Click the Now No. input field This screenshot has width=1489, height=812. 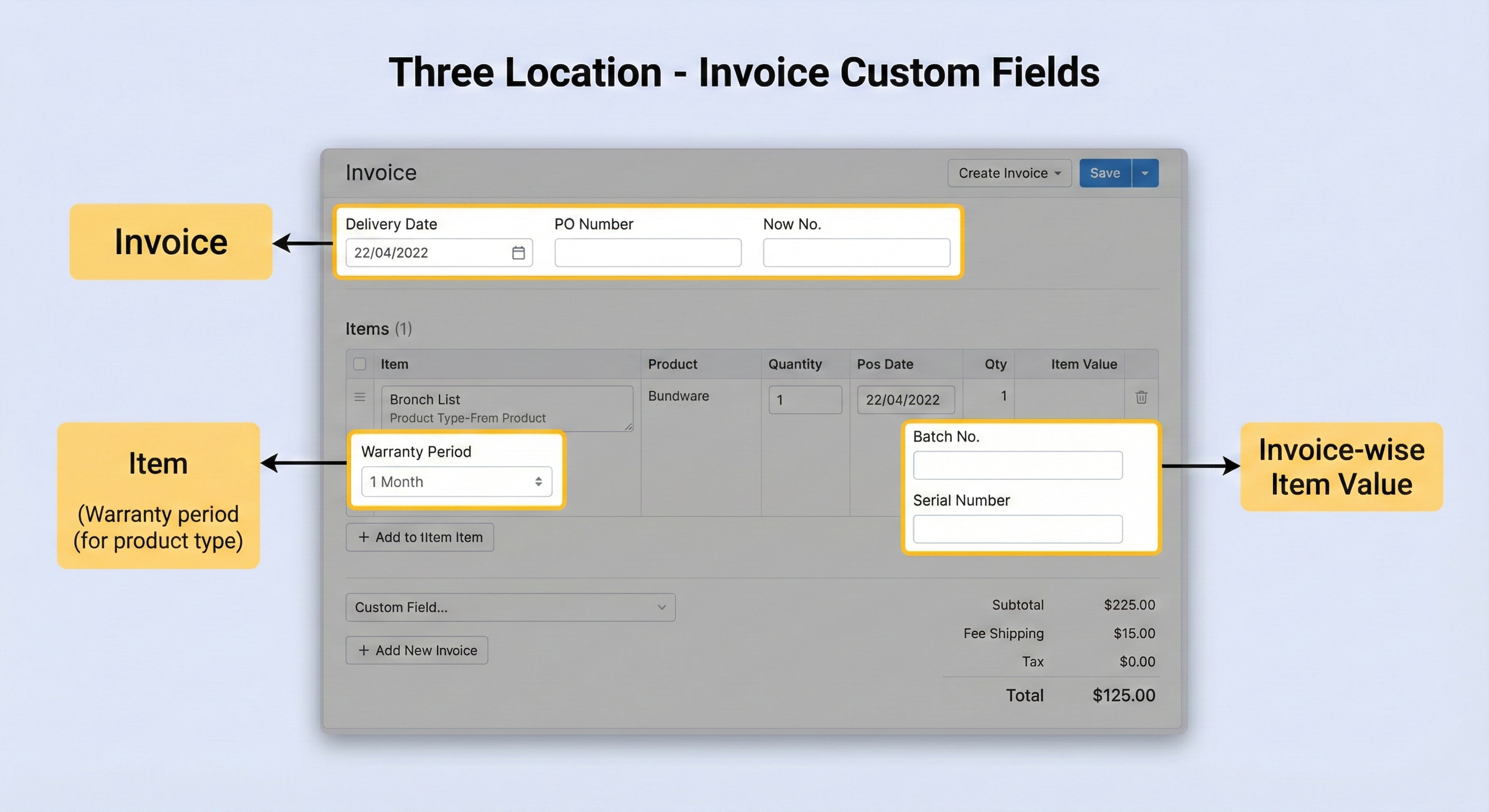pos(856,253)
